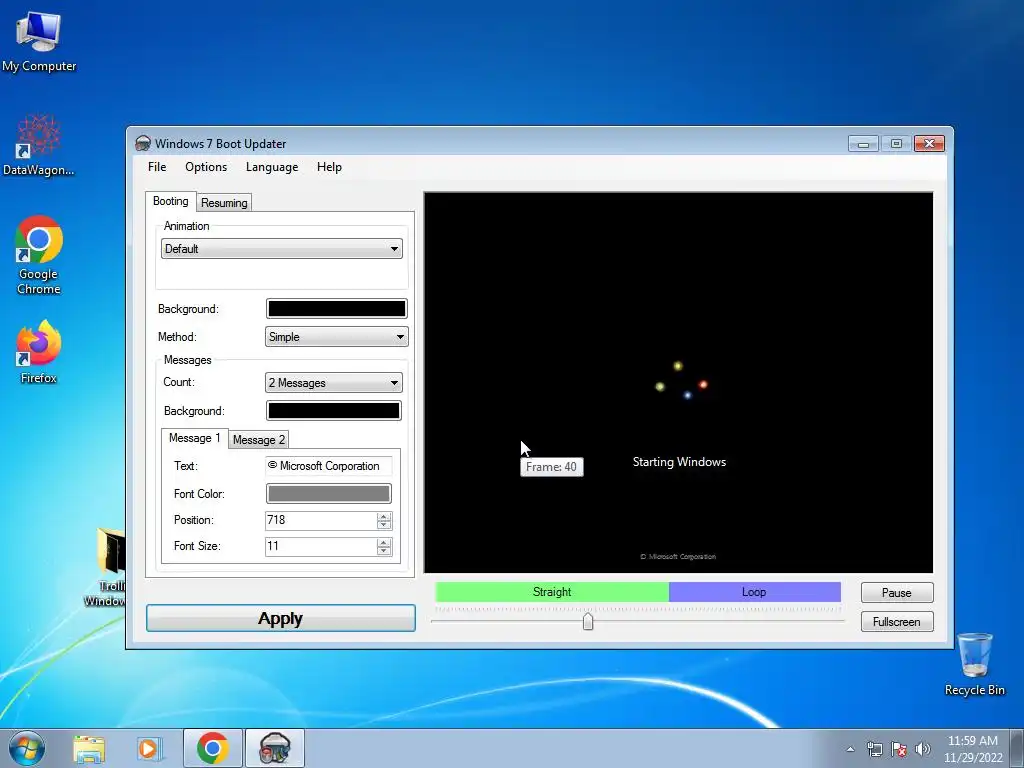Decrease Font Size with down arrow
The image size is (1024, 768).
pos(384,551)
